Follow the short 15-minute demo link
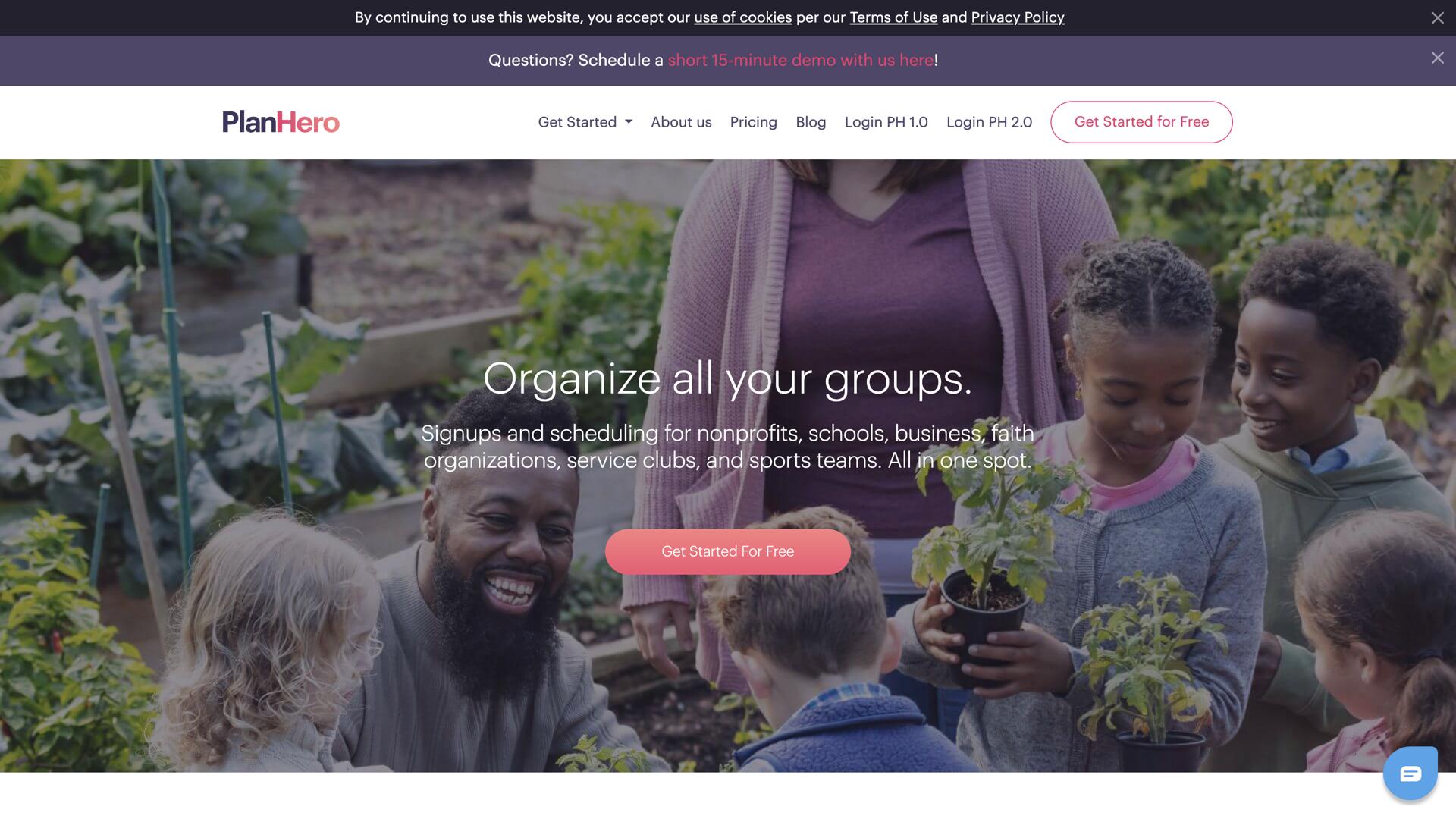 (x=801, y=60)
